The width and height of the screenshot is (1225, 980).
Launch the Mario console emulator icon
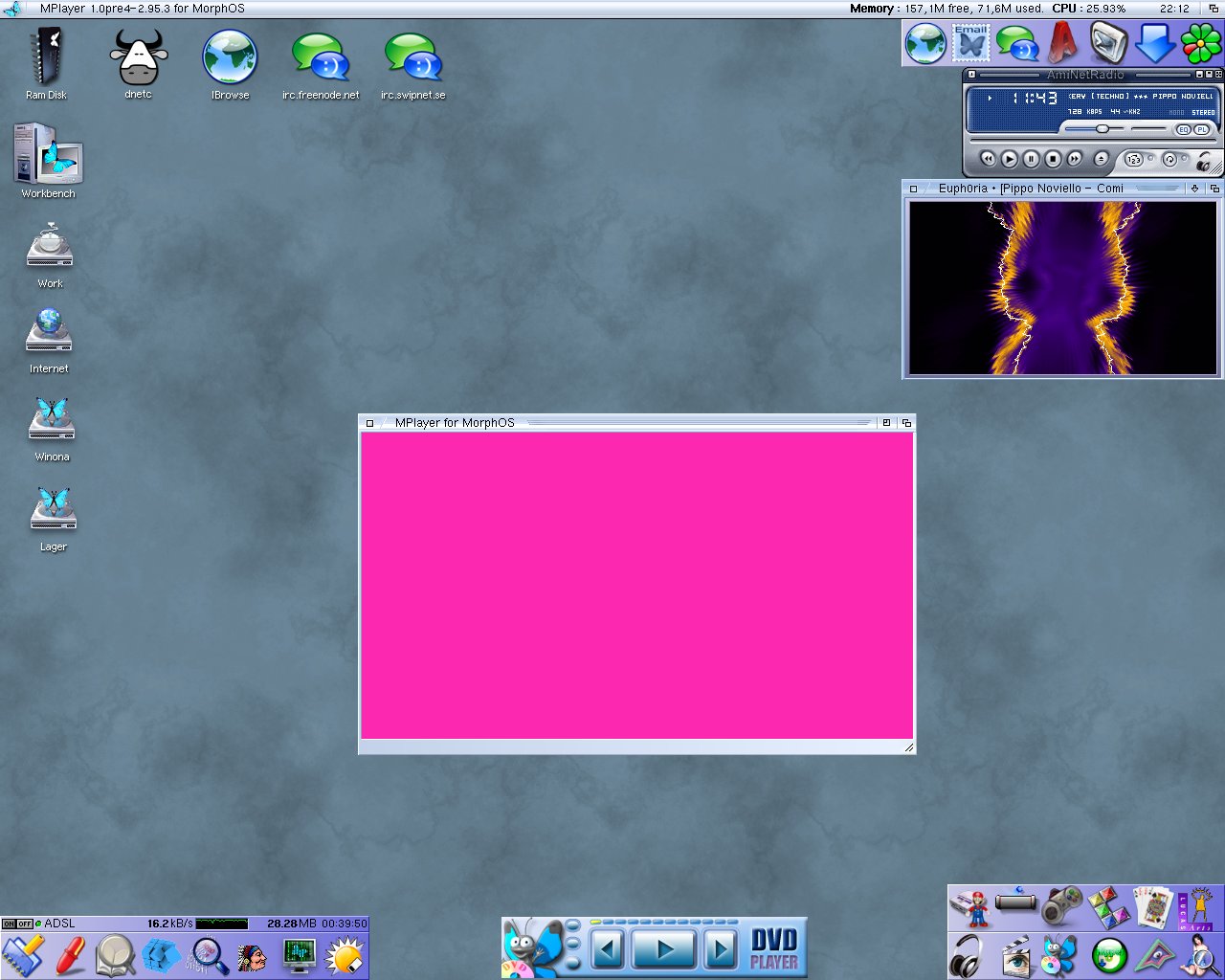point(972,907)
